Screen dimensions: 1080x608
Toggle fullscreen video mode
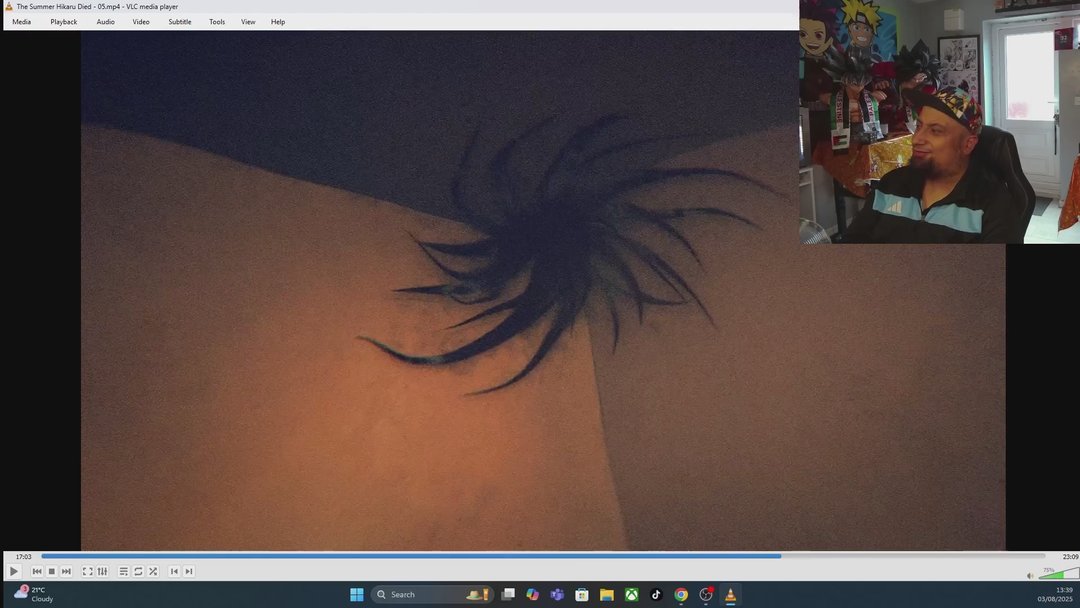pos(88,571)
